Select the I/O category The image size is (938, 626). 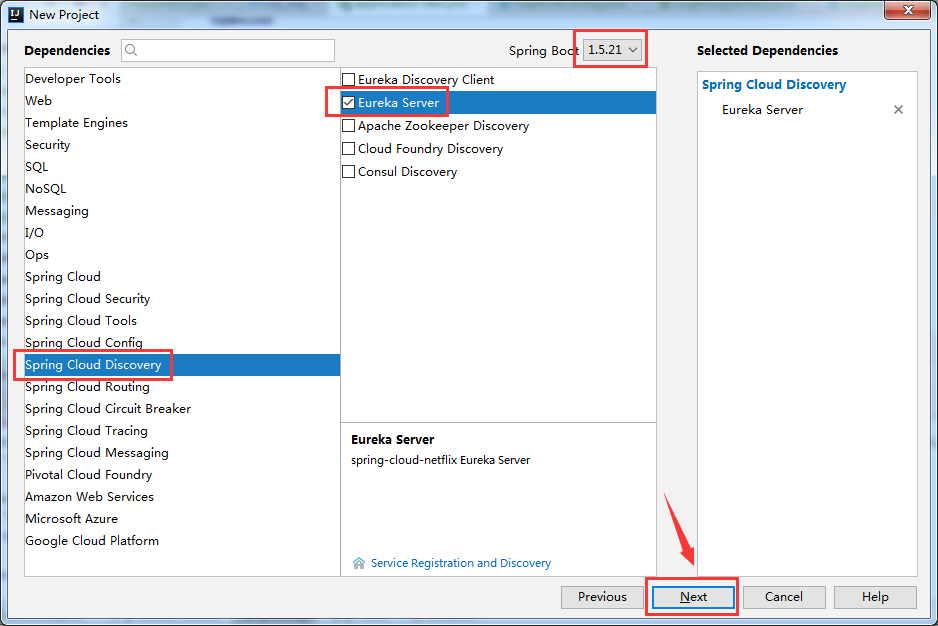pyautogui.click(x=182, y=233)
